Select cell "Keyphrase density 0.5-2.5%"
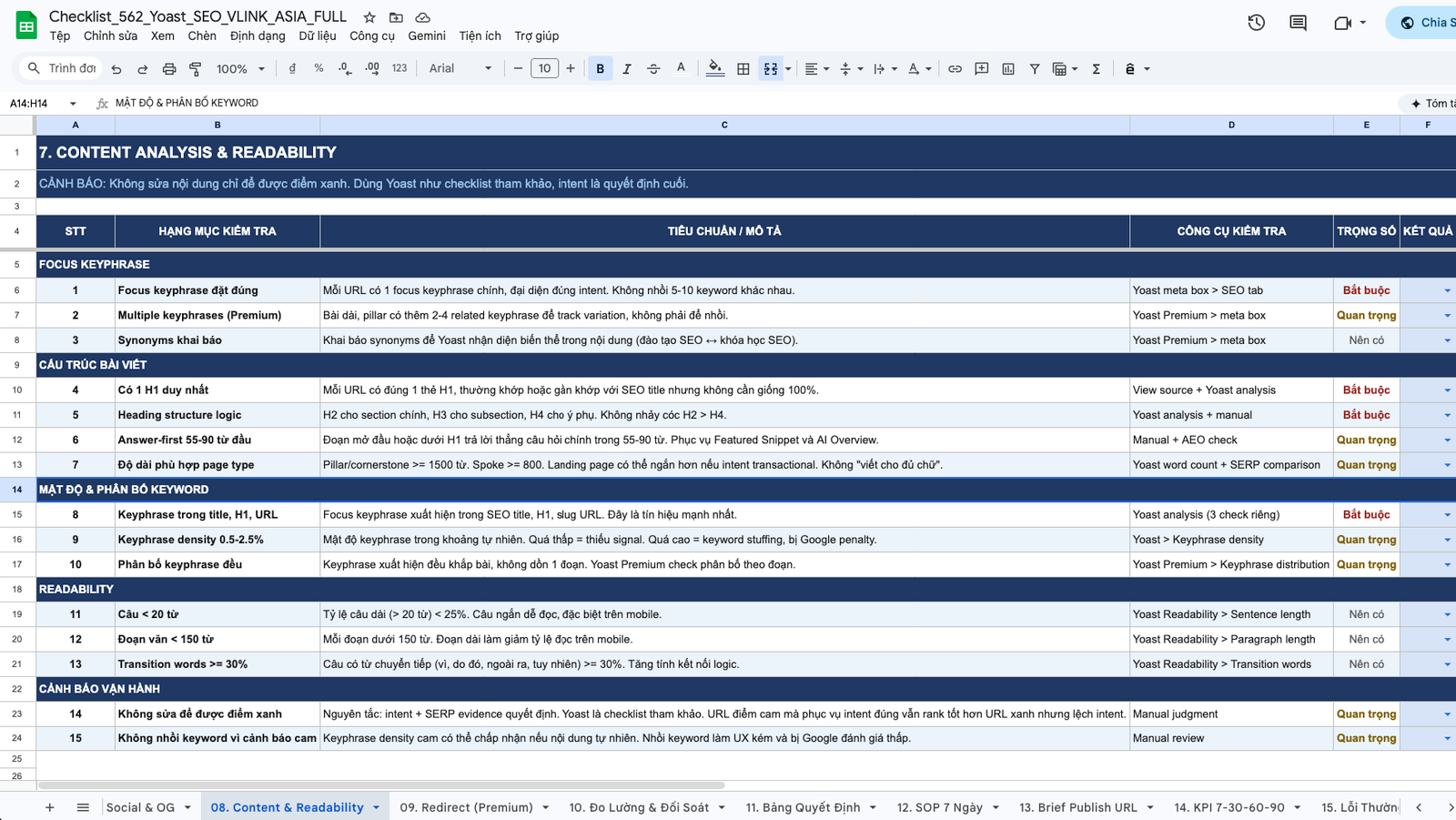The image size is (1456, 820). click(217, 540)
